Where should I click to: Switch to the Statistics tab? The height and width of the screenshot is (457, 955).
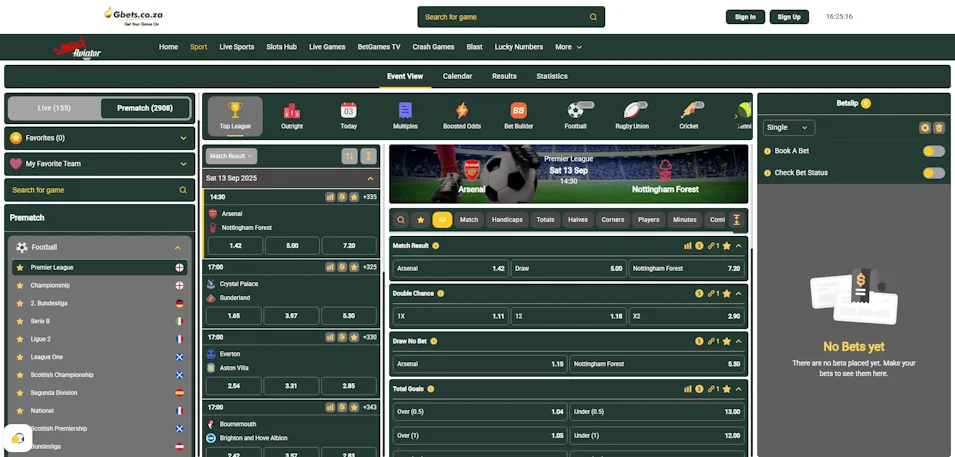(x=552, y=76)
